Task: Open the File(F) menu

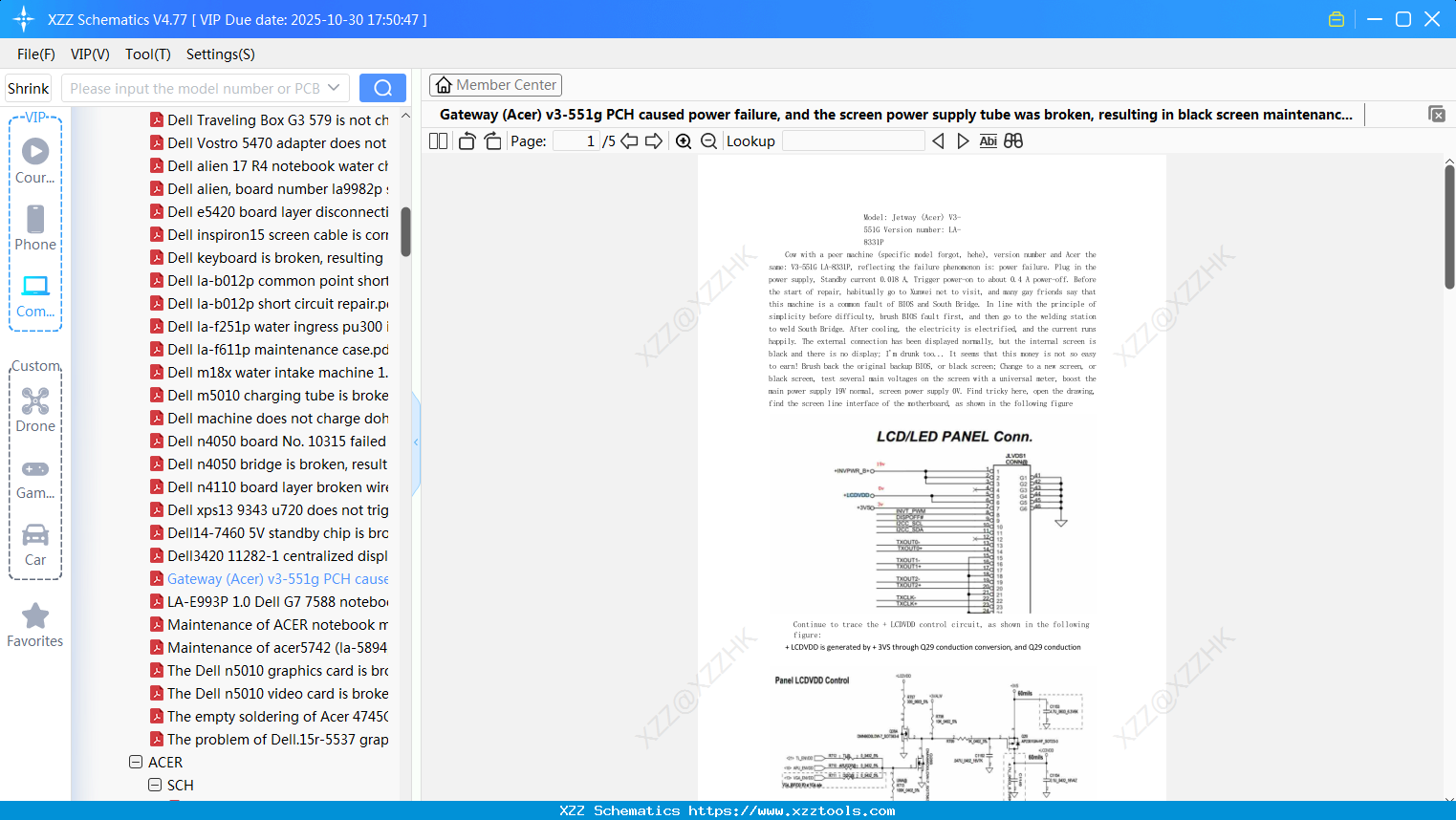Action: (36, 54)
